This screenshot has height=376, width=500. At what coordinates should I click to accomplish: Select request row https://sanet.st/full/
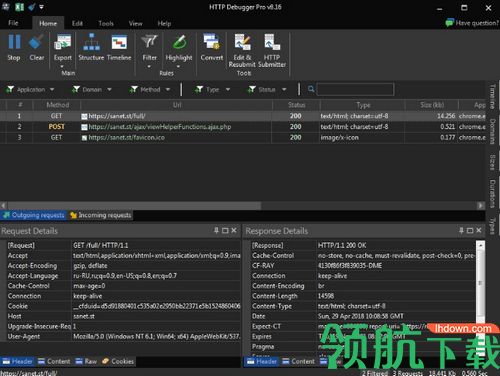pos(243,116)
